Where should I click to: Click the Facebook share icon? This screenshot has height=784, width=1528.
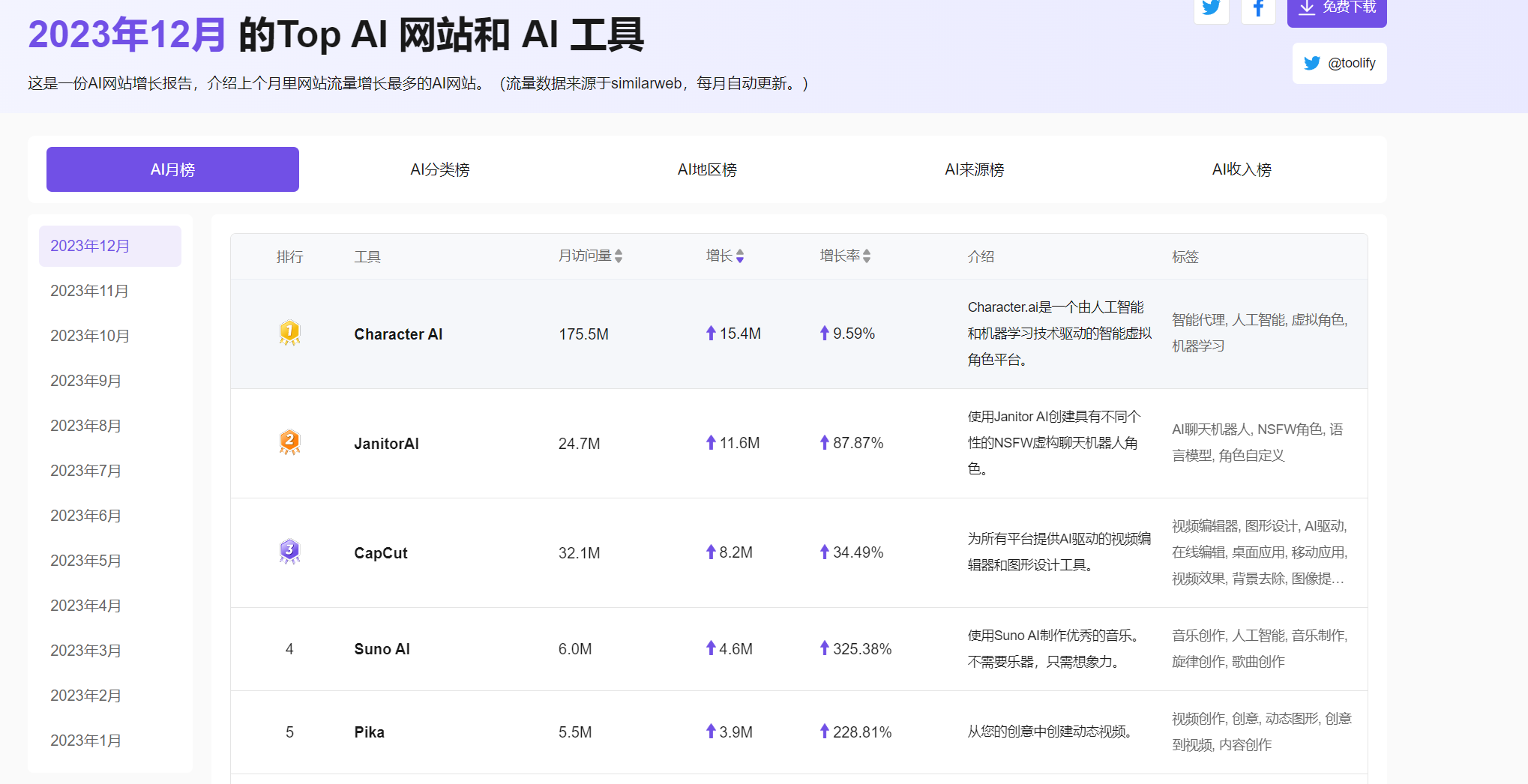1258,8
